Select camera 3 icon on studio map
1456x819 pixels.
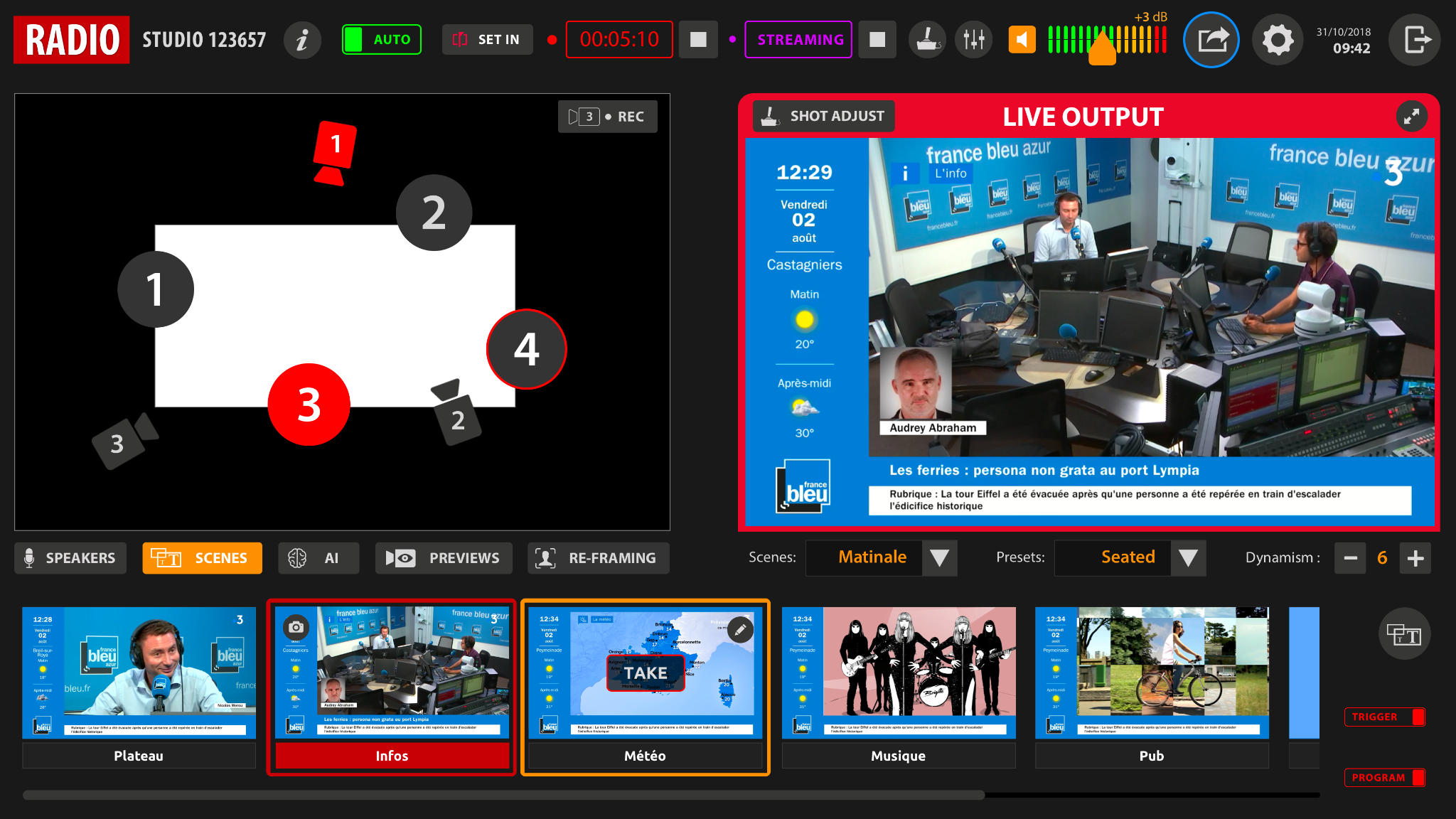pyautogui.click(x=124, y=441)
